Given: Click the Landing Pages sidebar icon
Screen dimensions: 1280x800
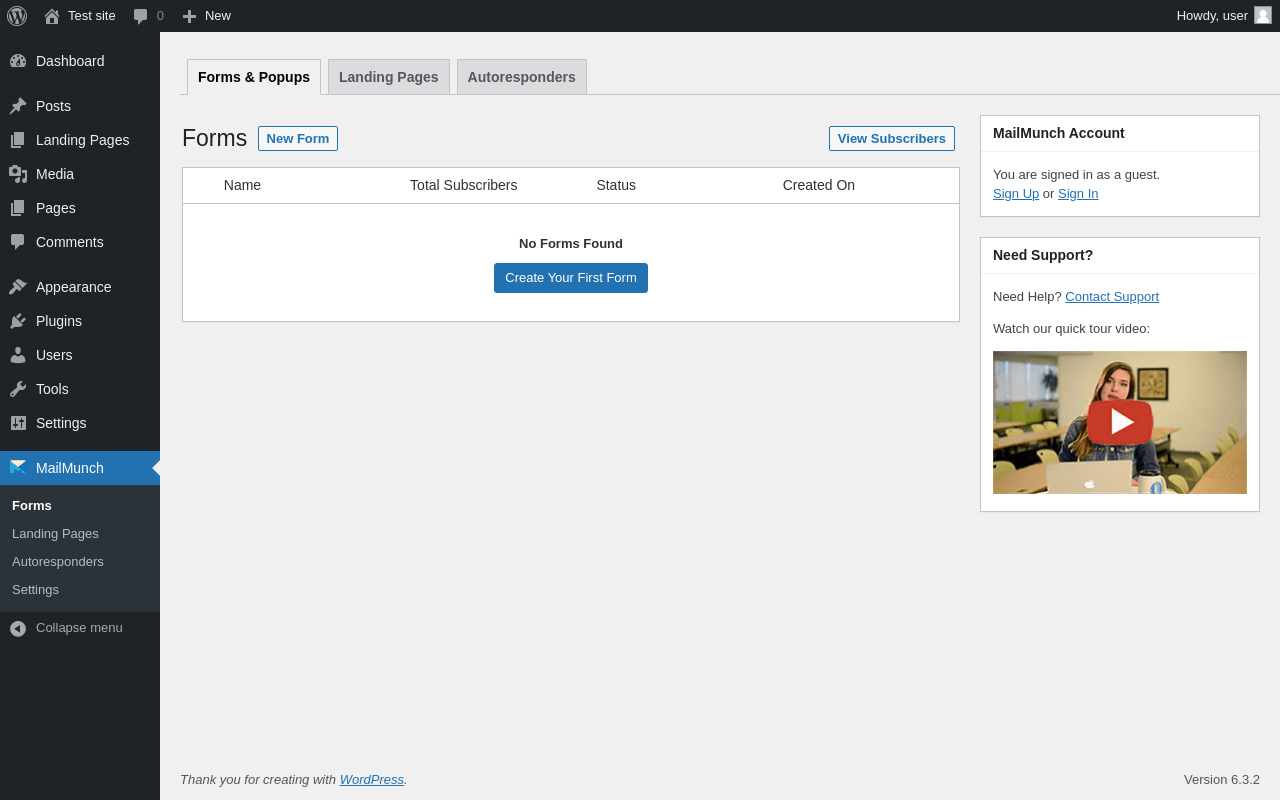Looking at the screenshot, I should coord(18,140).
